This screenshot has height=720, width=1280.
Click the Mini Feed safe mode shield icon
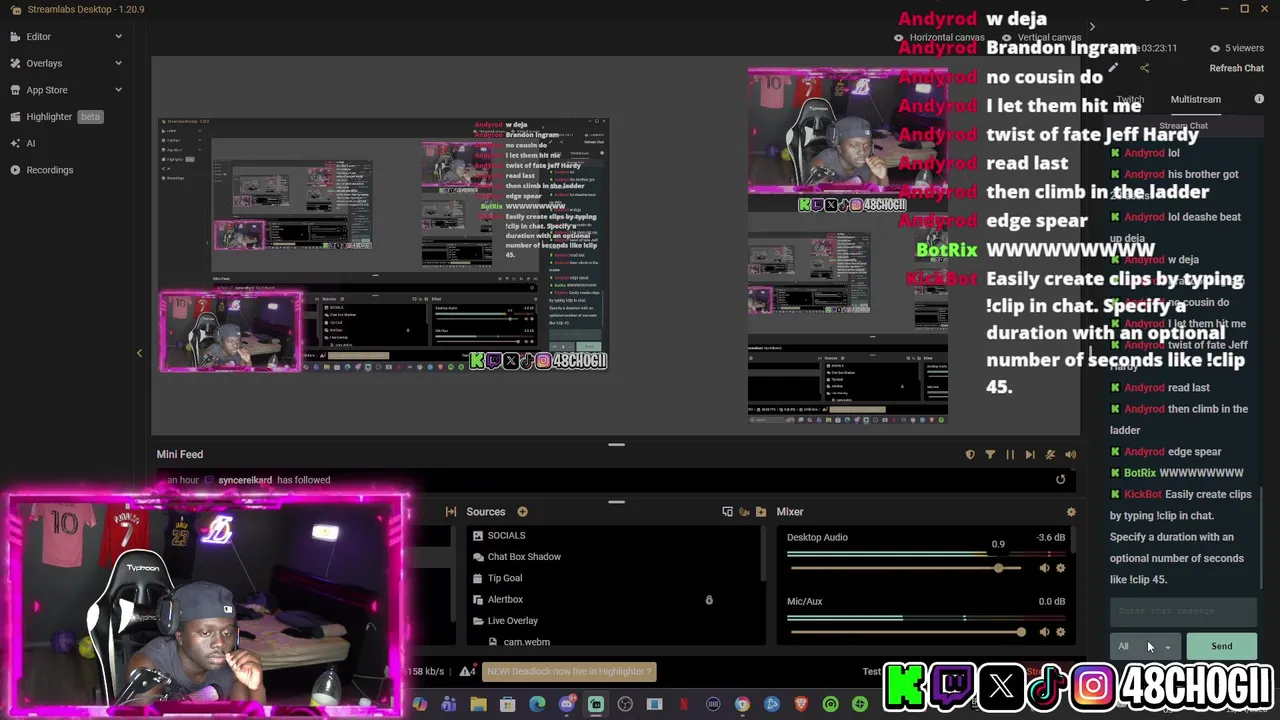click(x=970, y=455)
